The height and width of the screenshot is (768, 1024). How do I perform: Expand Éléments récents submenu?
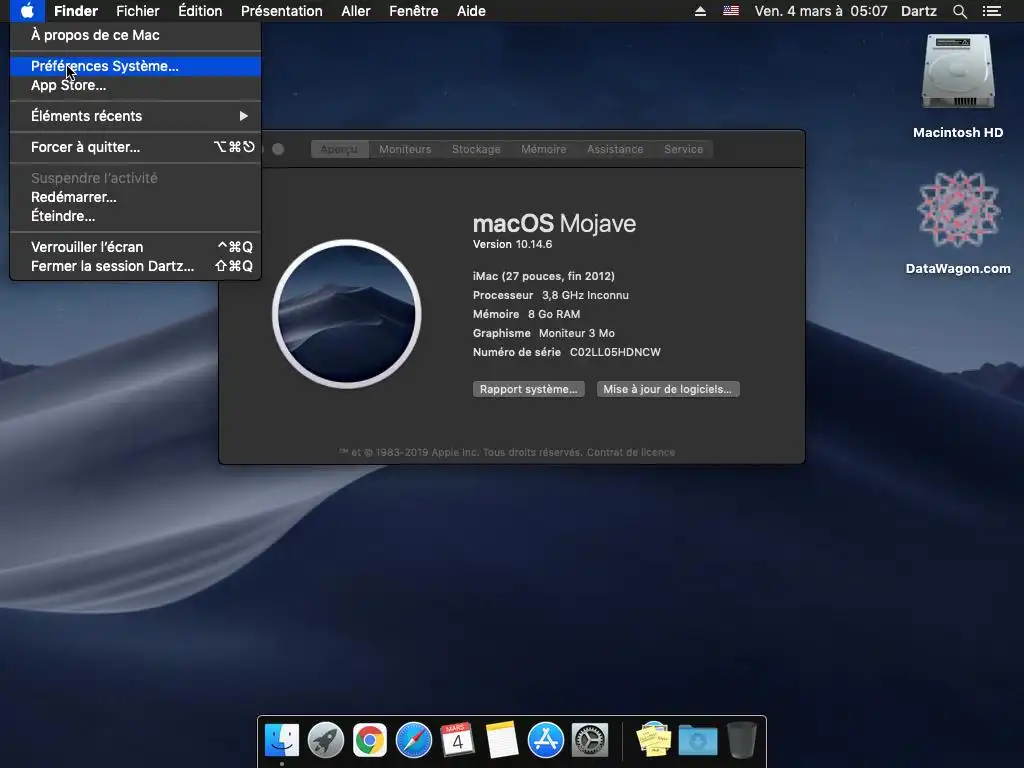pos(135,116)
